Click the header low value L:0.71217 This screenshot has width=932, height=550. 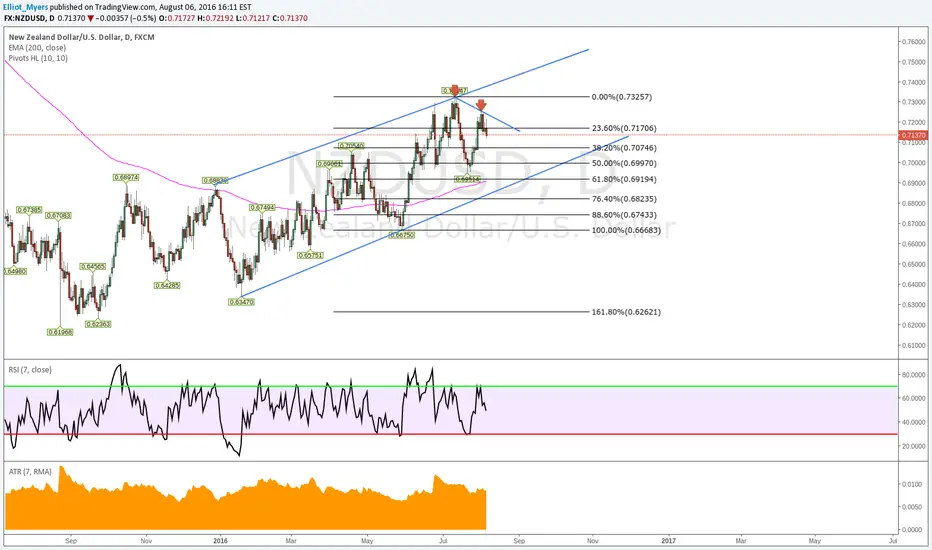point(253,18)
